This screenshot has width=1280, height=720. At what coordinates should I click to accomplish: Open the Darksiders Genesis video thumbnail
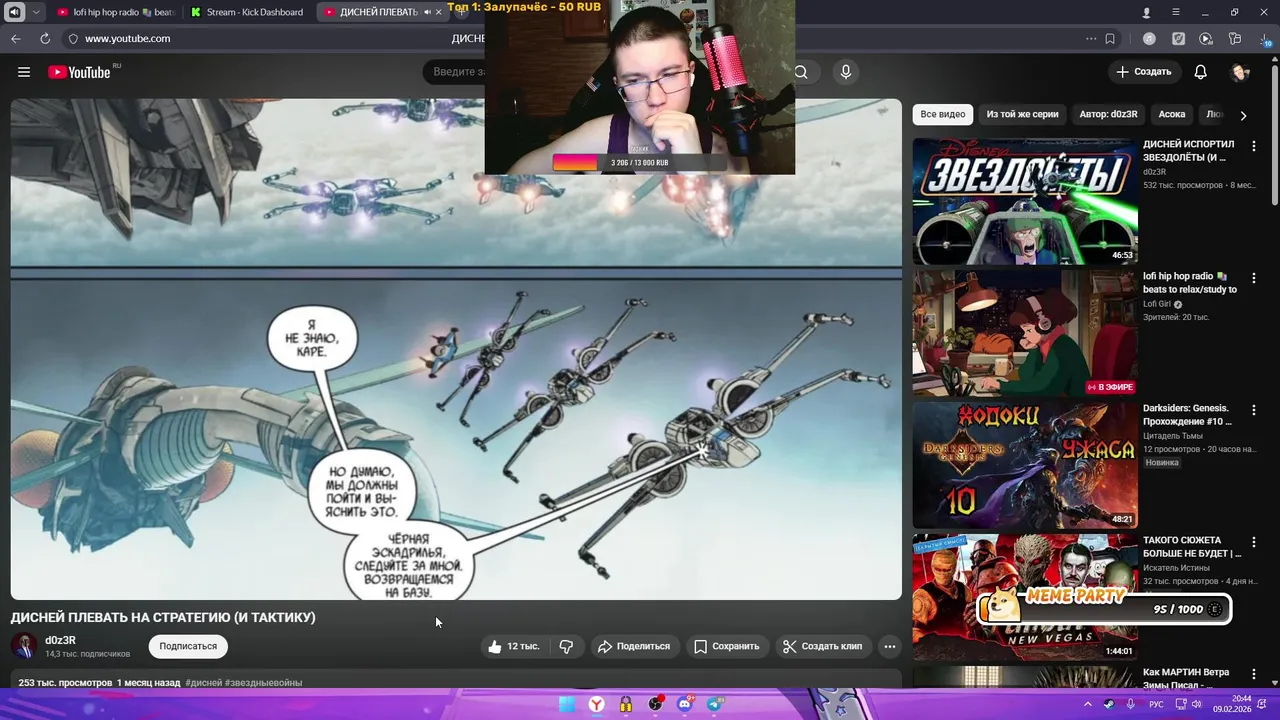coord(1025,465)
